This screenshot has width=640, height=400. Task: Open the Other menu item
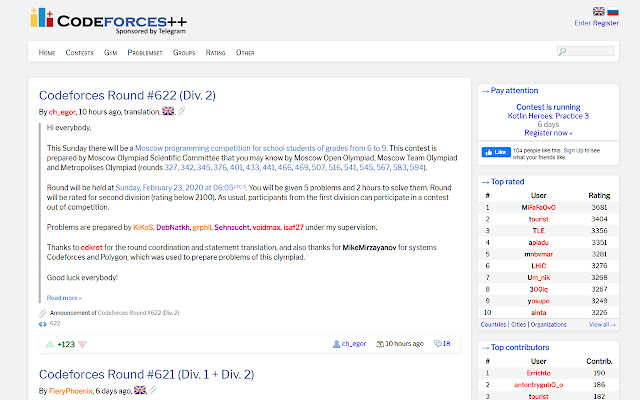tap(245, 53)
